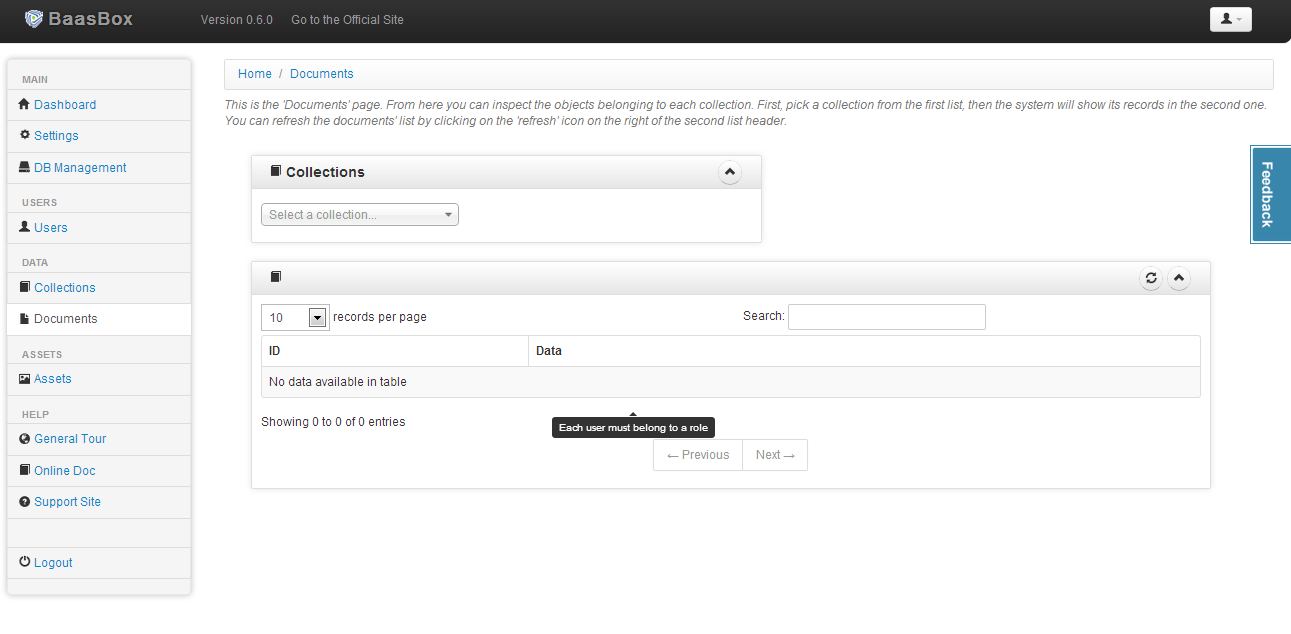This screenshot has width=1291, height=634.
Task: Click the Dashboard home icon
Action: point(25,104)
